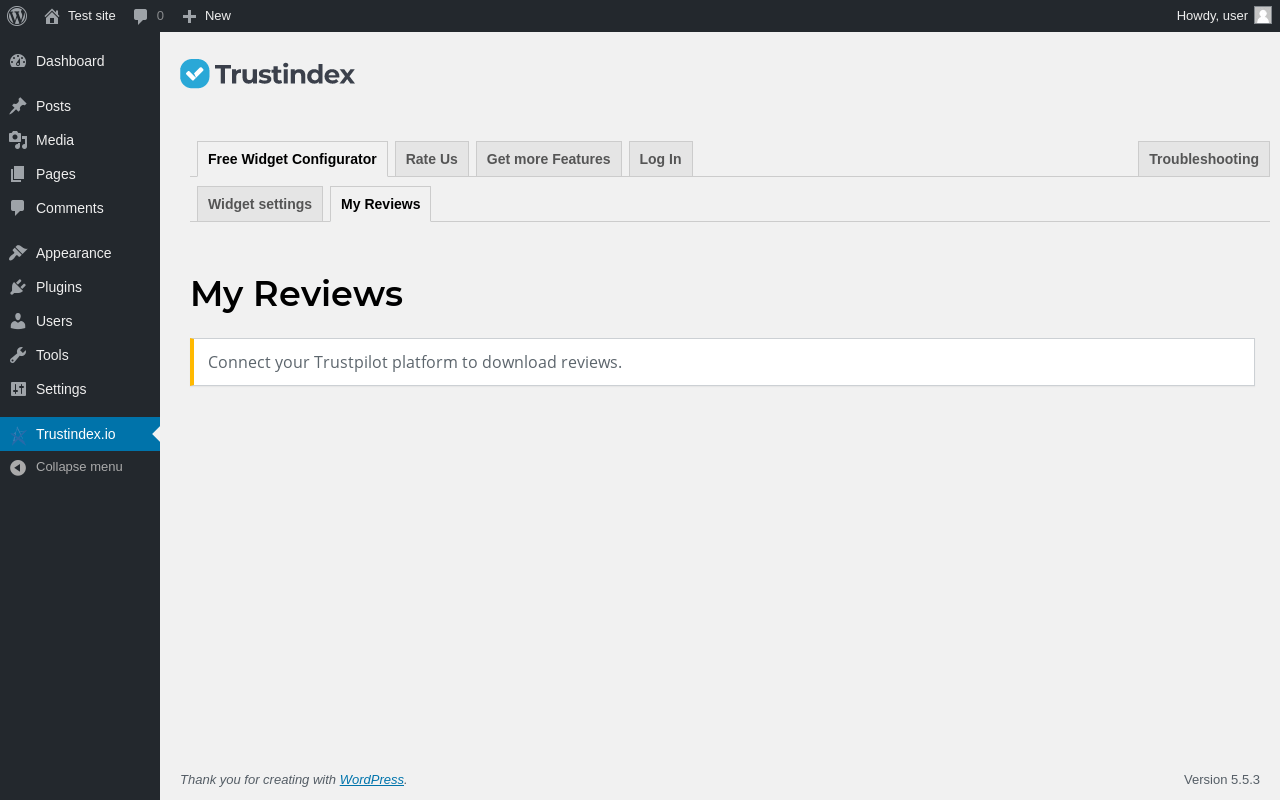
Task: Click the New label in admin bar
Action: point(218,16)
